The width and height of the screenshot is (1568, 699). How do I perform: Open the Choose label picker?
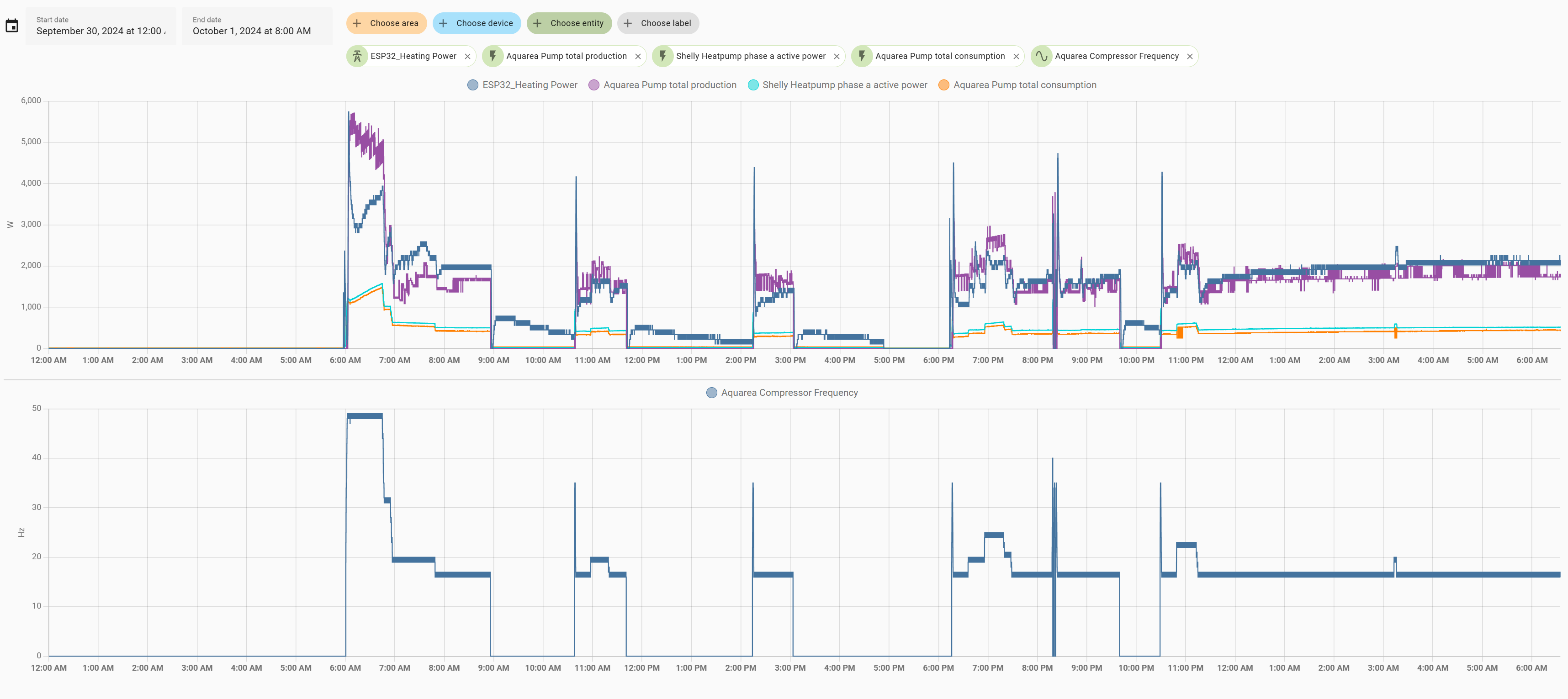click(657, 23)
